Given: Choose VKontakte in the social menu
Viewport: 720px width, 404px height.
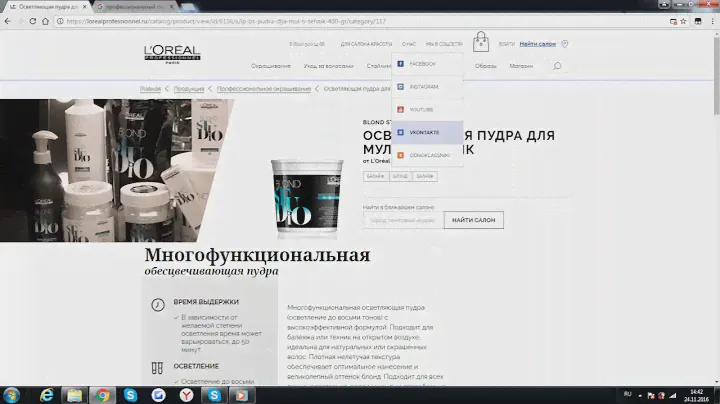Looking at the screenshot, I should 428,132.
